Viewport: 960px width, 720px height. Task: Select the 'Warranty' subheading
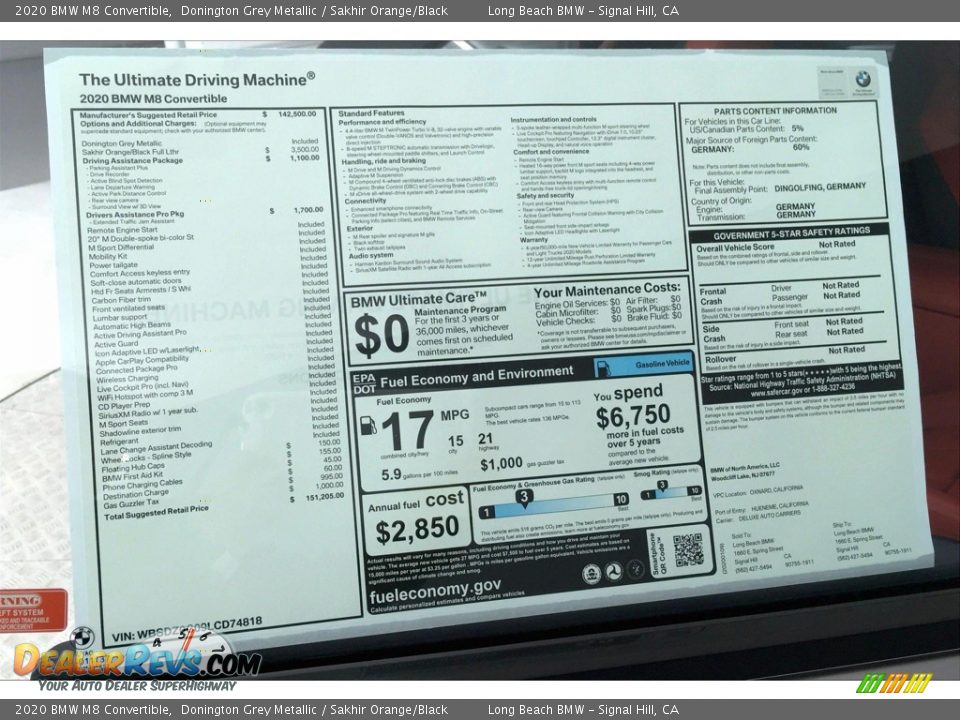click(x=534, y=240)
